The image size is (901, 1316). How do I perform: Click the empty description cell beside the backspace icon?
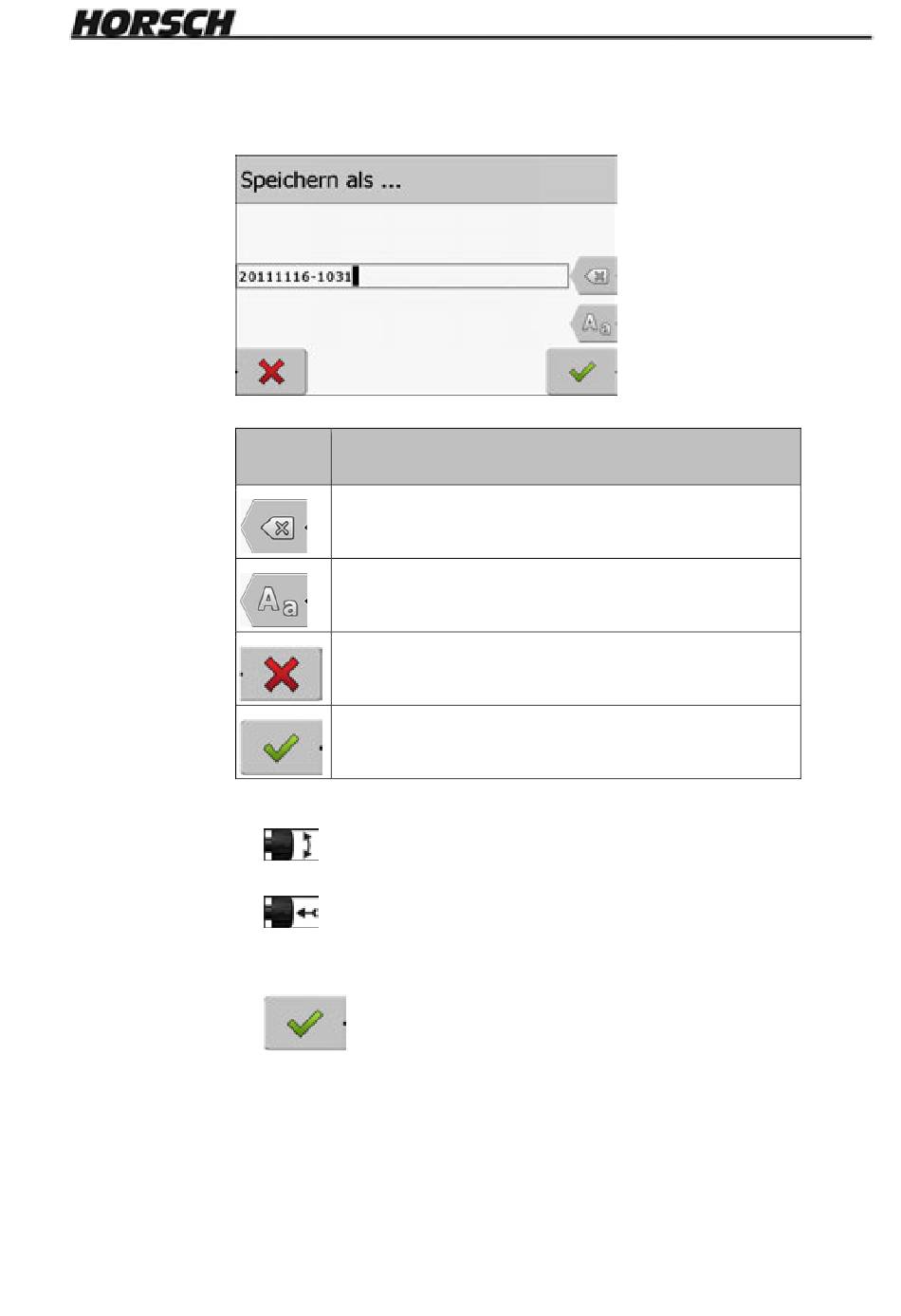click(x=565, y=522)
